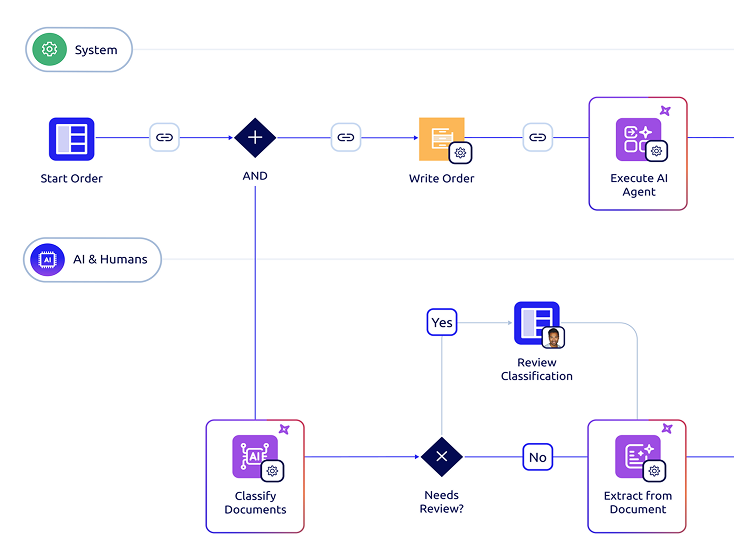Click the gear badge on Write Order
This screenshot has height=551, width=734.
[x=460, y=152]
